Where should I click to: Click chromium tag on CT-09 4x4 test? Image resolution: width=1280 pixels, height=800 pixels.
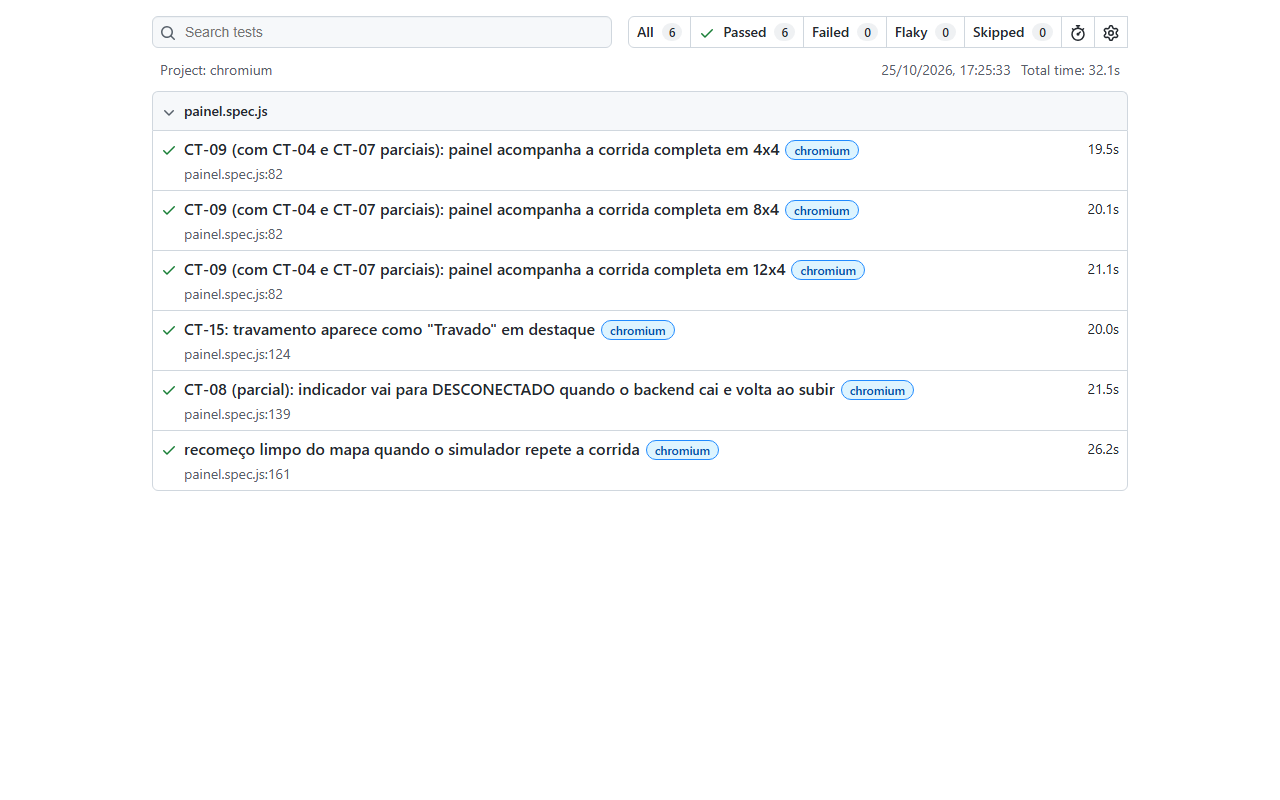[822, 151]
